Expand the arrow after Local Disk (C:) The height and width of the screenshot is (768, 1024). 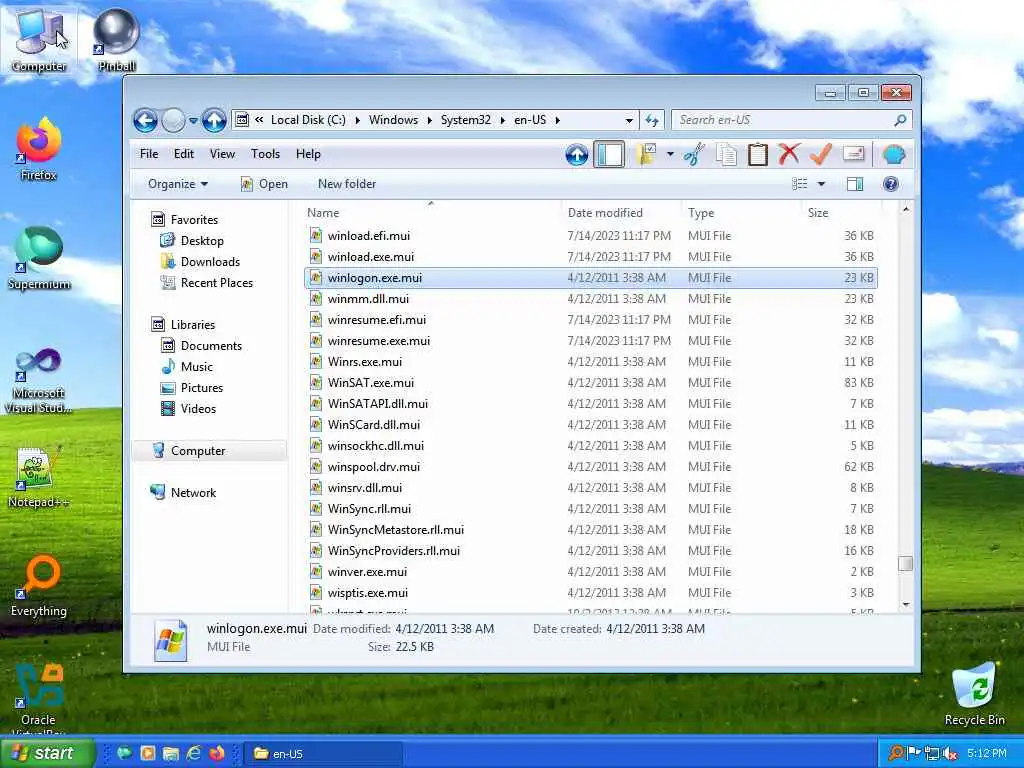click(358, 120)
